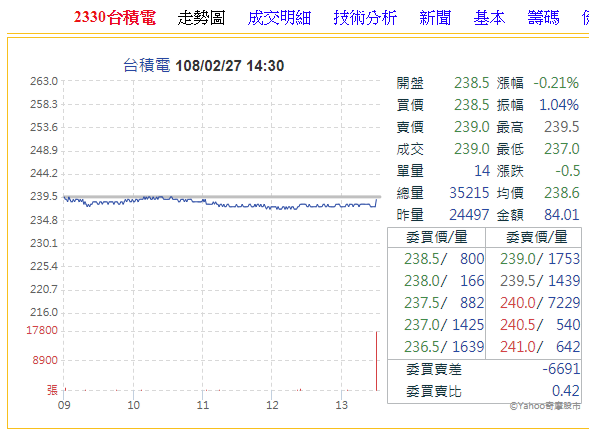
Task: Click the ask row 240.5/ 540
Action: [540, 325]
